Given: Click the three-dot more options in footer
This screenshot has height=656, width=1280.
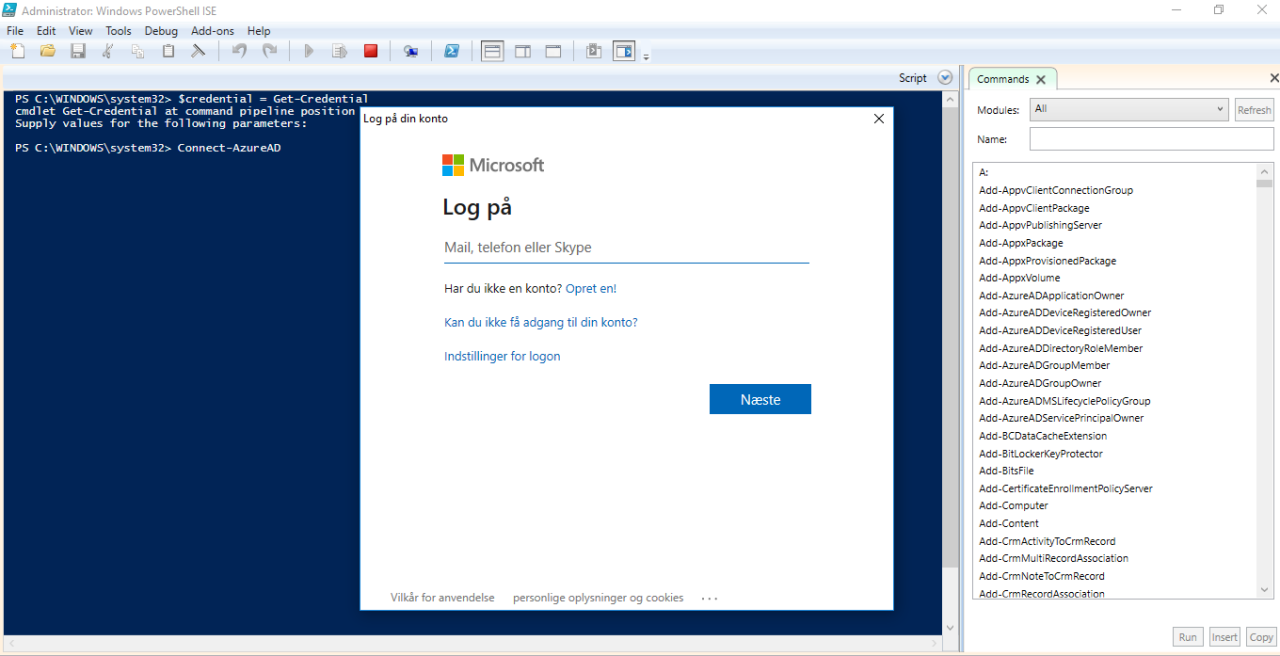Looking at the screenshot, I should tap(710, 598).
